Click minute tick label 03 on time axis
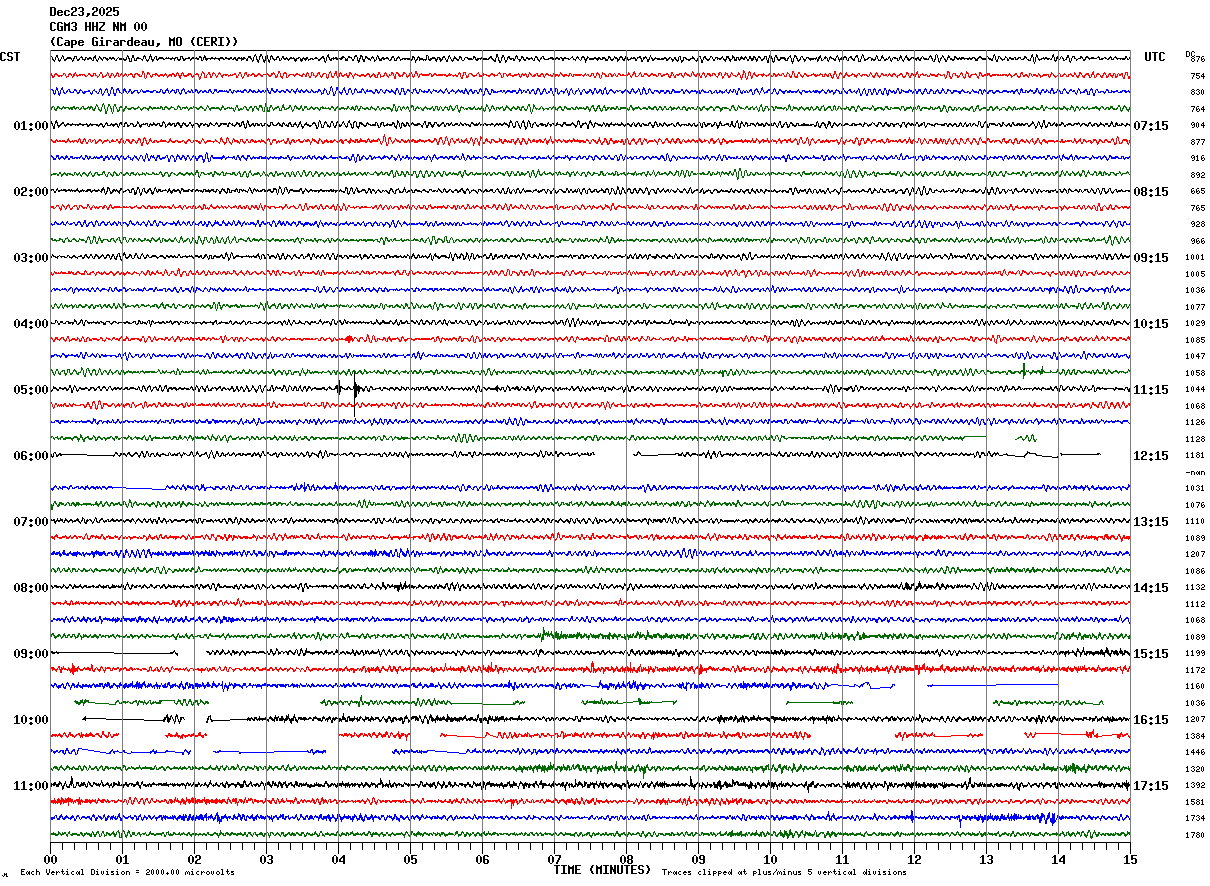This screenshot has height=886, width=1210. (266, 859)
